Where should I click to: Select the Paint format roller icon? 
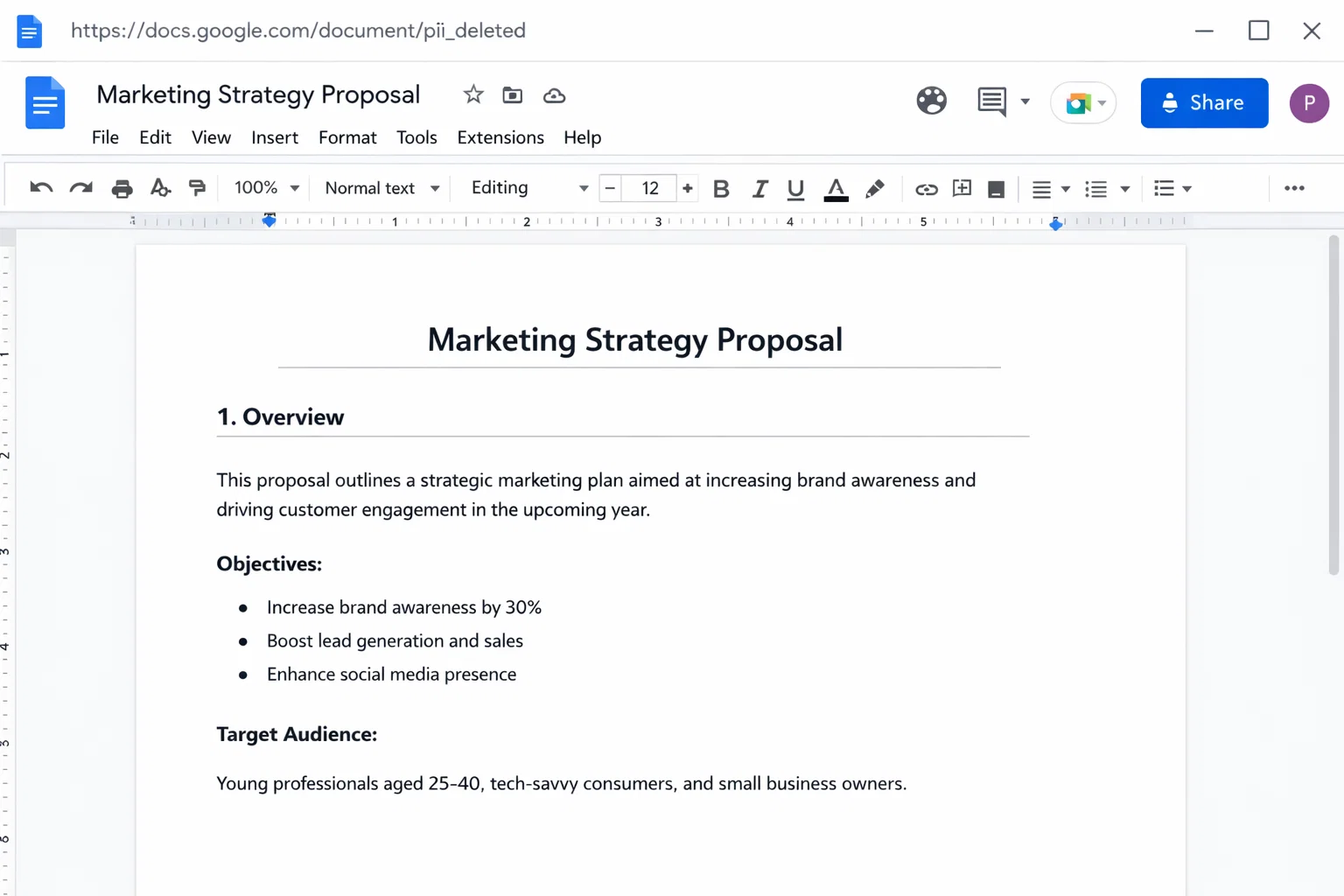(197, 188)
